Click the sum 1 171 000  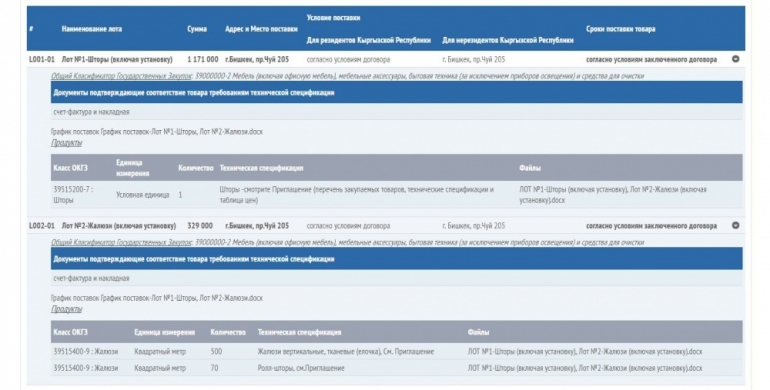click(x=203, y=59)
